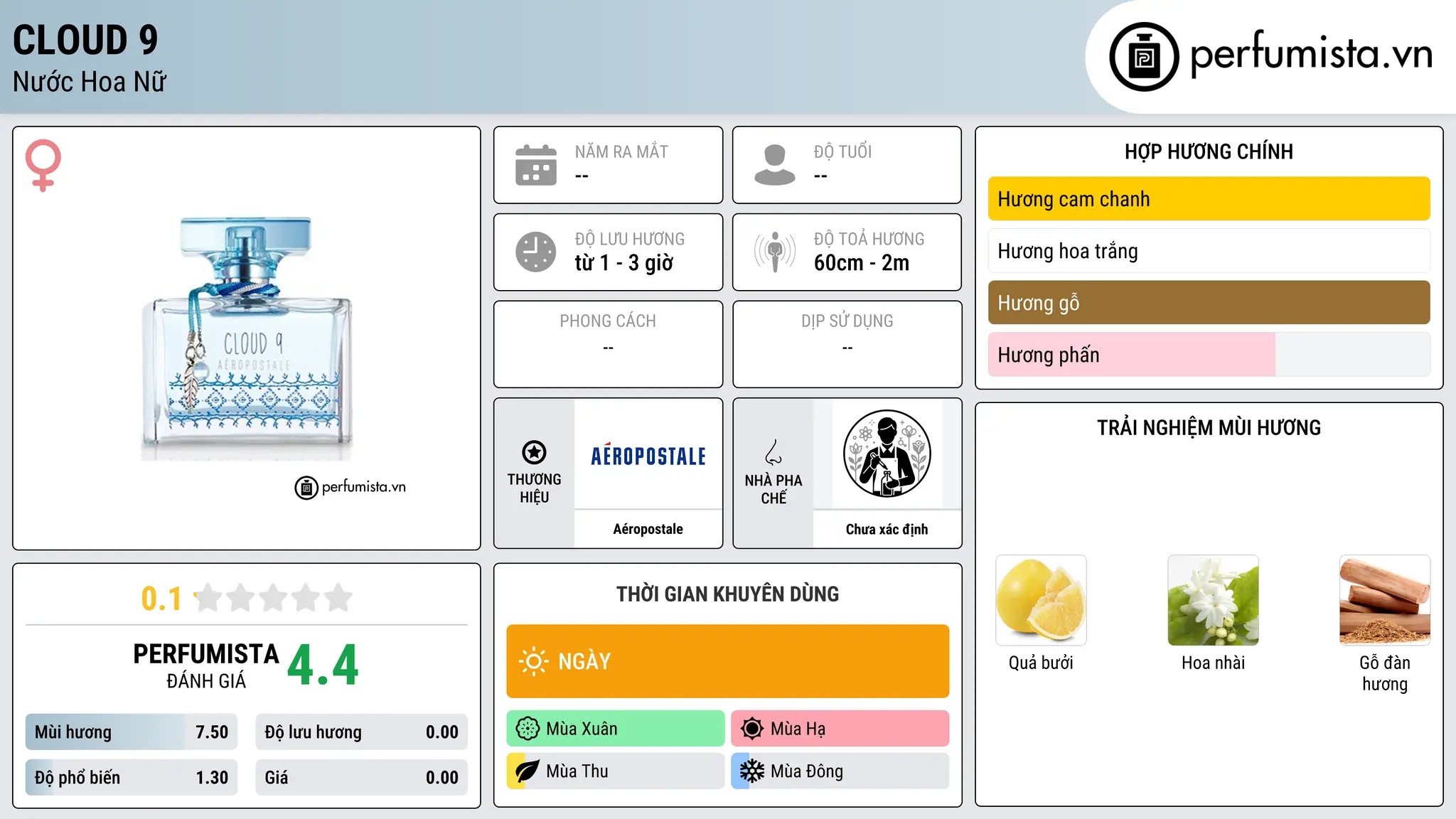Viewport: 1456px width, 819px height.
Task: Click the THỜI GIAN KHUYÊN DÙNG heading
Action: pyautogui.click(x=727, y=594)
